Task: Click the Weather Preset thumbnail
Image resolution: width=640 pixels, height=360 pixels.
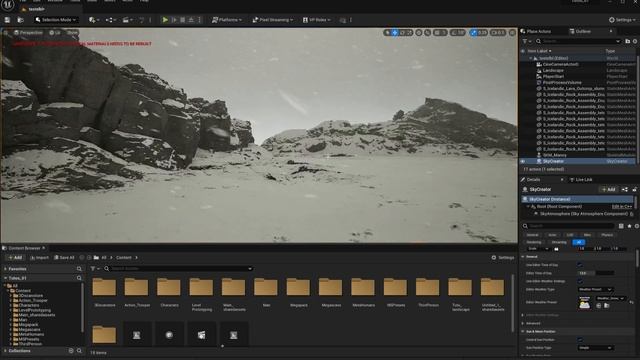Action: tap(584, 303)
